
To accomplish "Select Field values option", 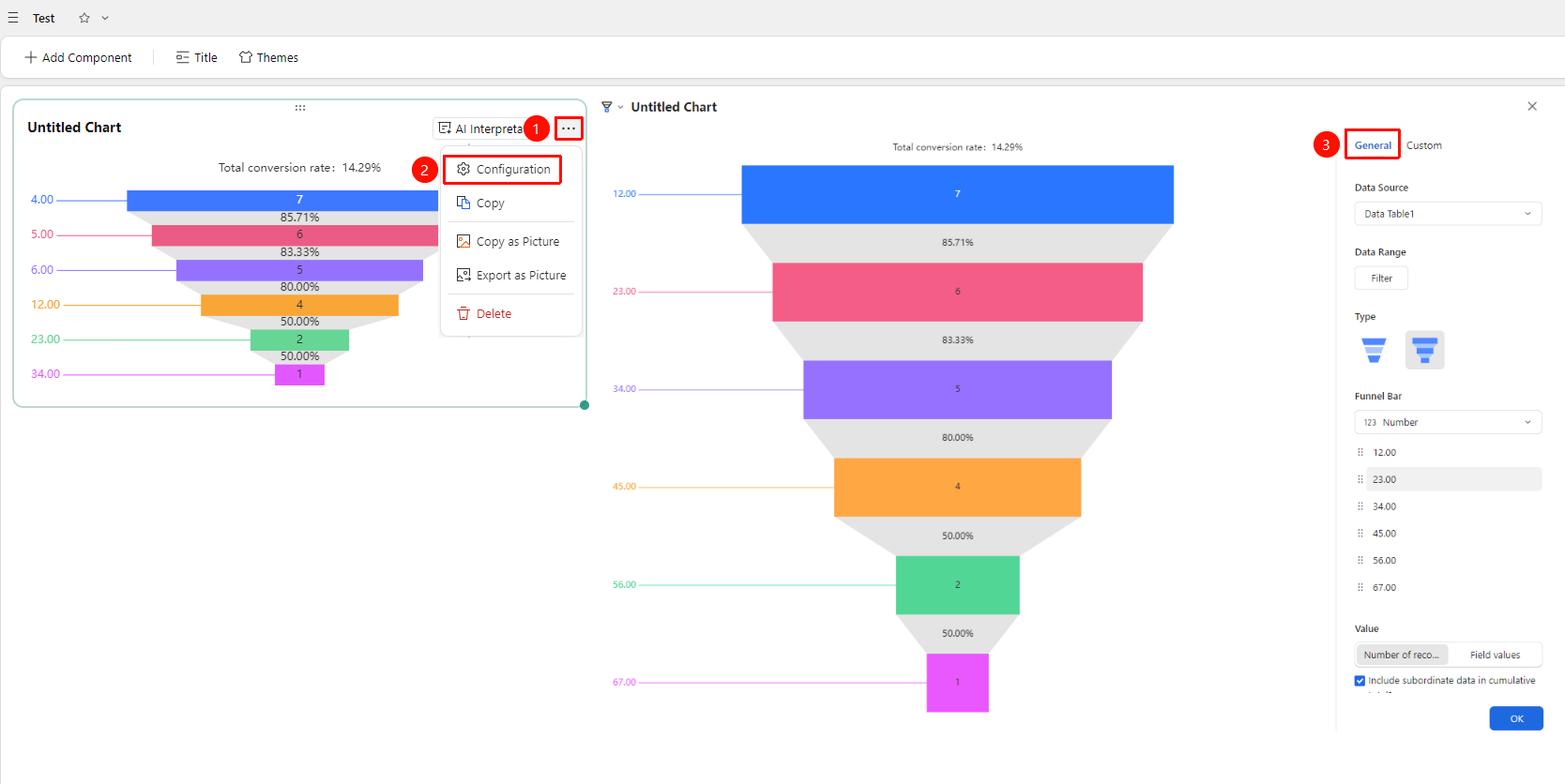I will (x=1495, y=655).
